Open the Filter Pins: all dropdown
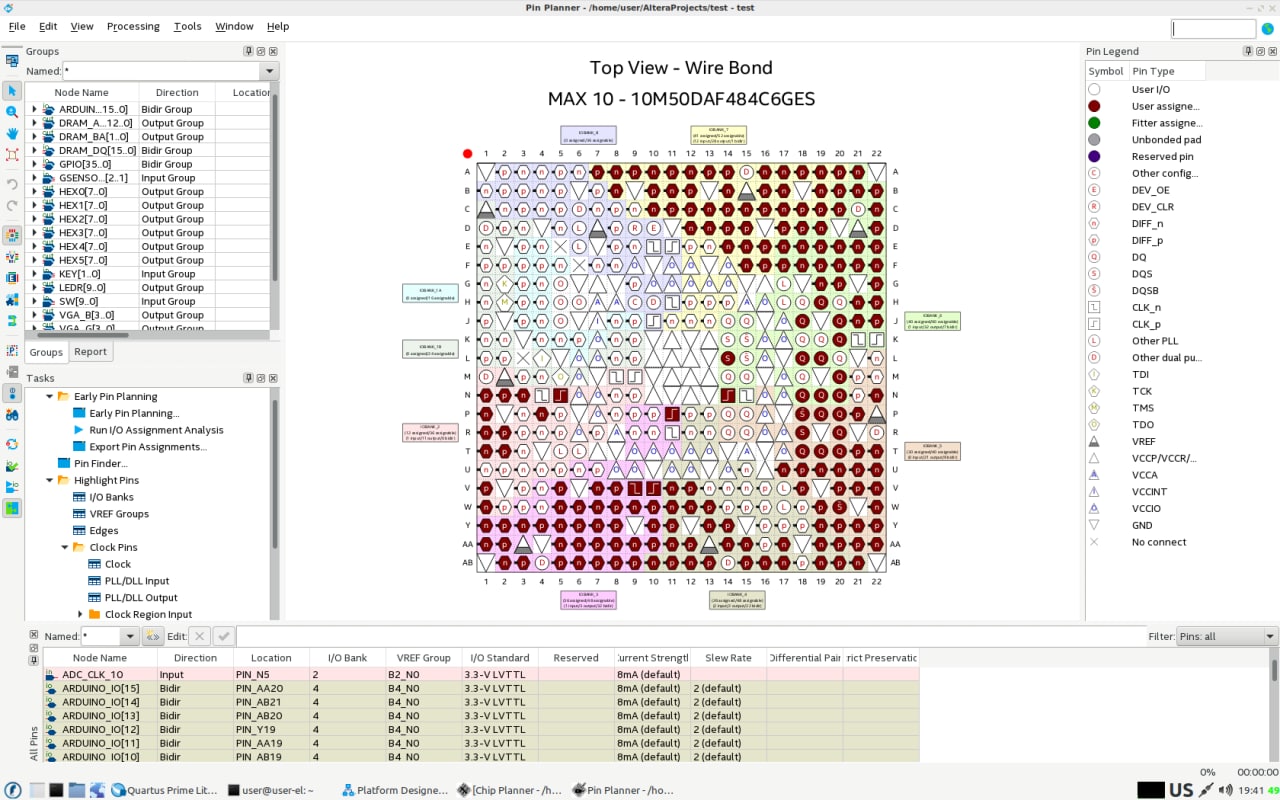 tap(1271, 636)
